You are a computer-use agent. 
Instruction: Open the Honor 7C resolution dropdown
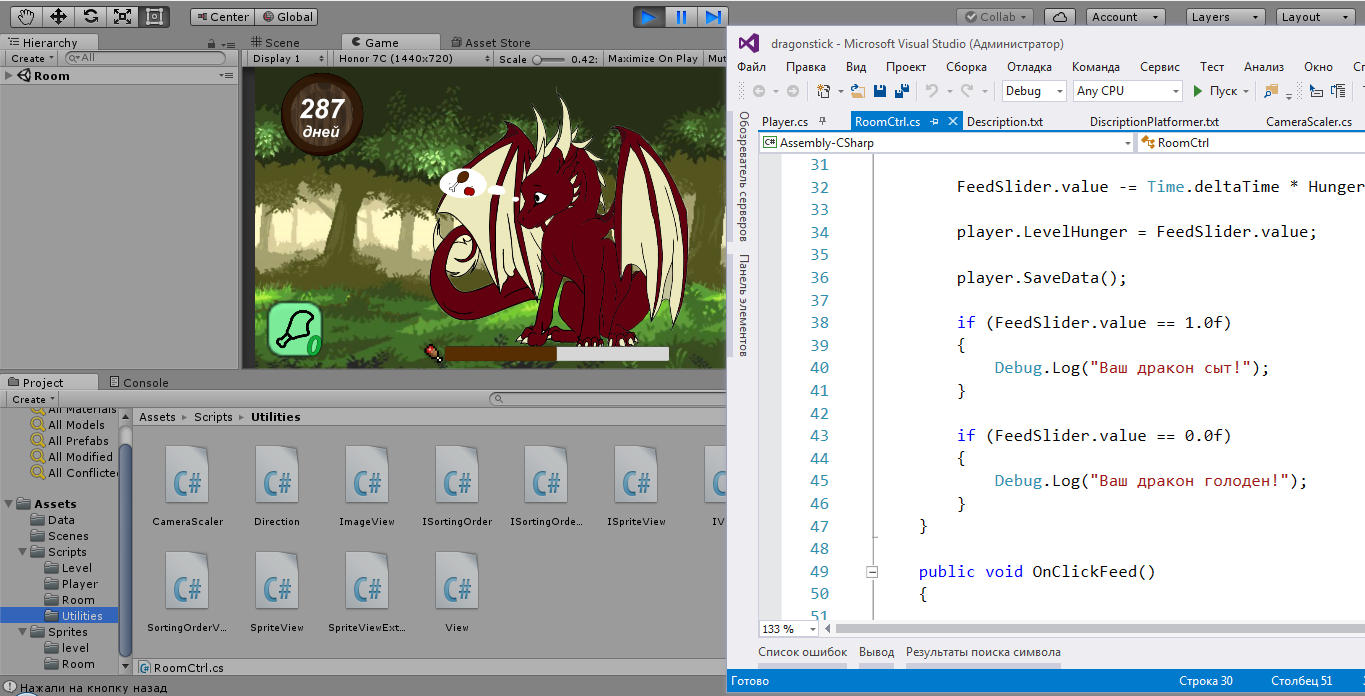pyautogui.click(x=413, y=59)
